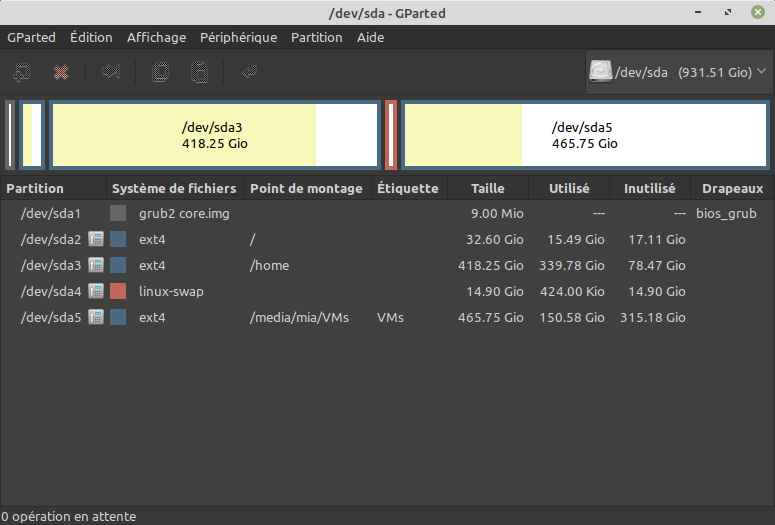Sort by Point de montage column header
The height and width of the screenshot is (525, 775).
coord(308,188)
